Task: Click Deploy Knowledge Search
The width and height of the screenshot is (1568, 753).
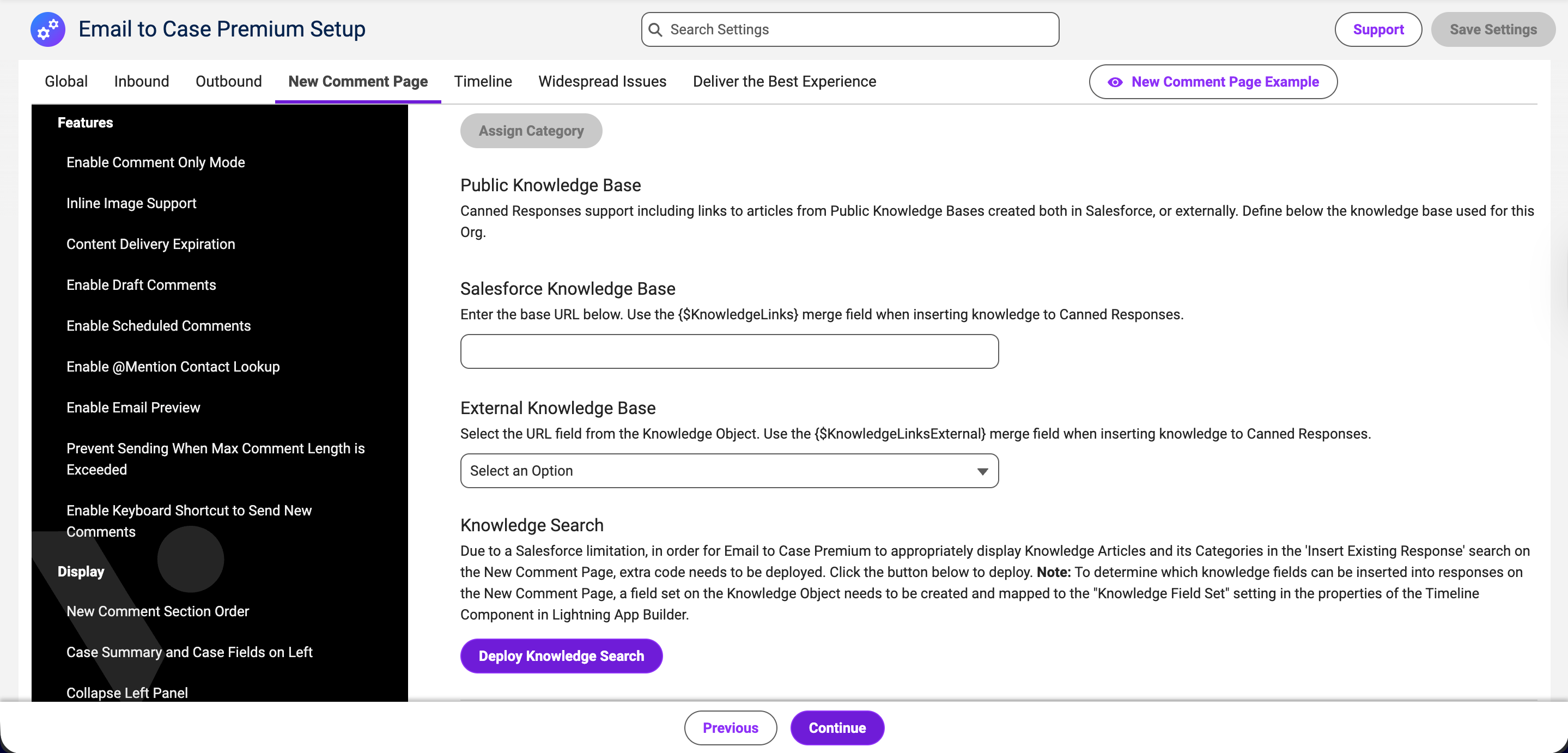Action: click(561, 655)
